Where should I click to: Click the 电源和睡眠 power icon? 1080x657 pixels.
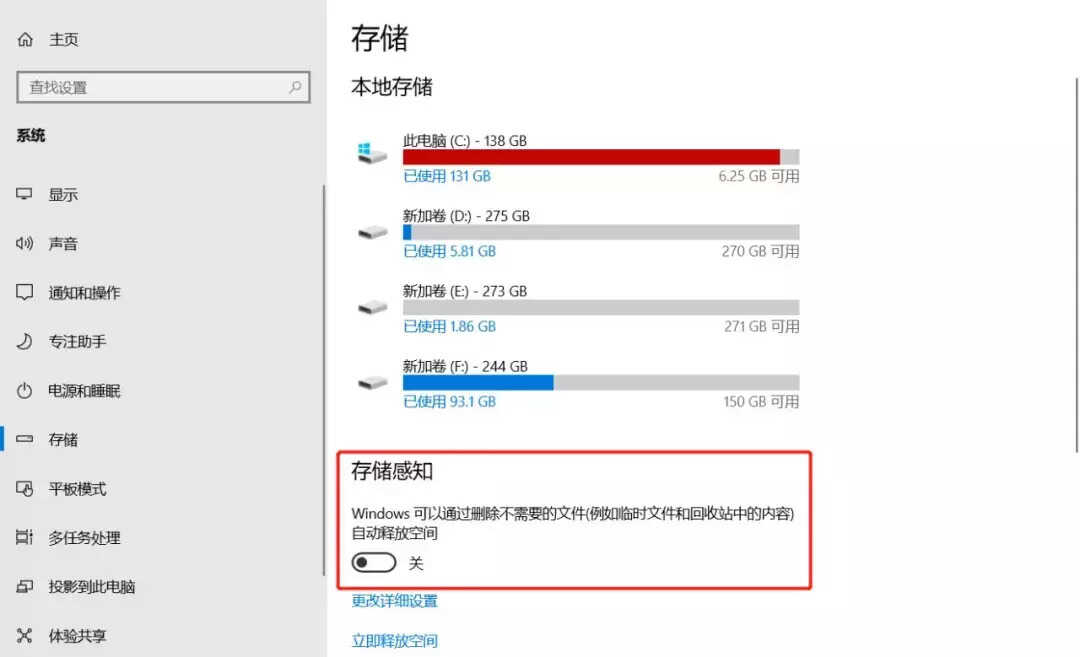point(24,390)
